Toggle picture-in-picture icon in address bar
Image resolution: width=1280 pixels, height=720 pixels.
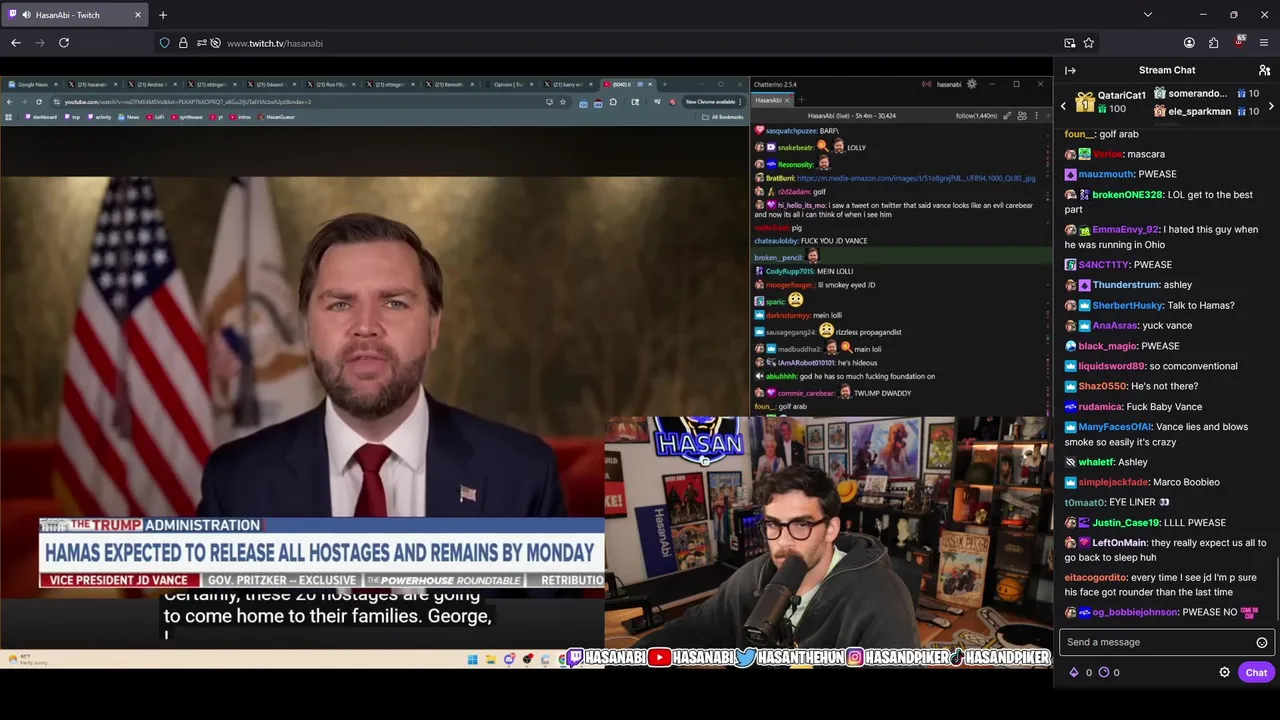click(1070, 43)
